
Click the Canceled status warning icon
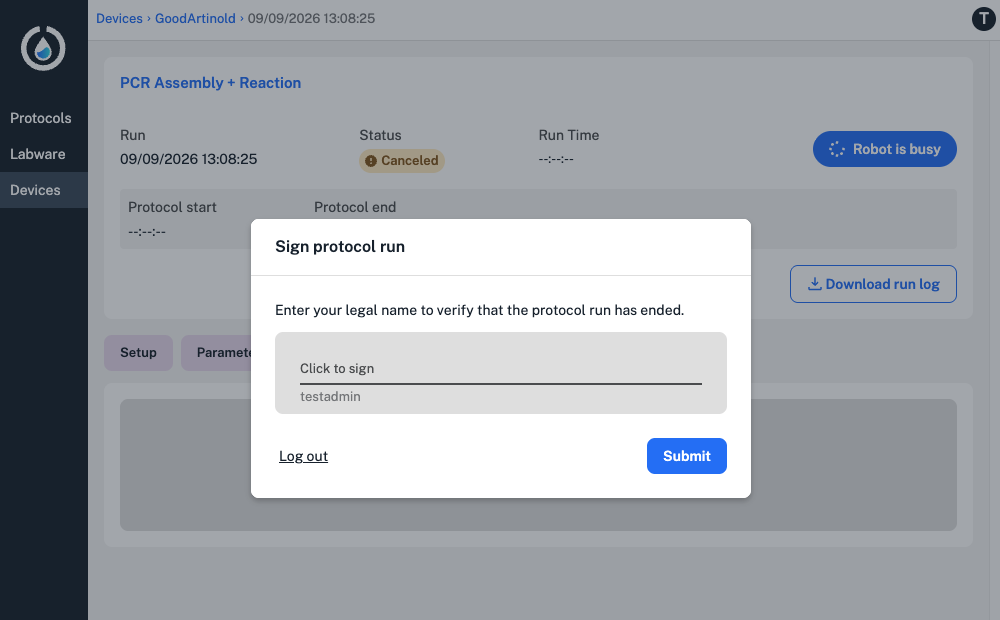(371, 161)
